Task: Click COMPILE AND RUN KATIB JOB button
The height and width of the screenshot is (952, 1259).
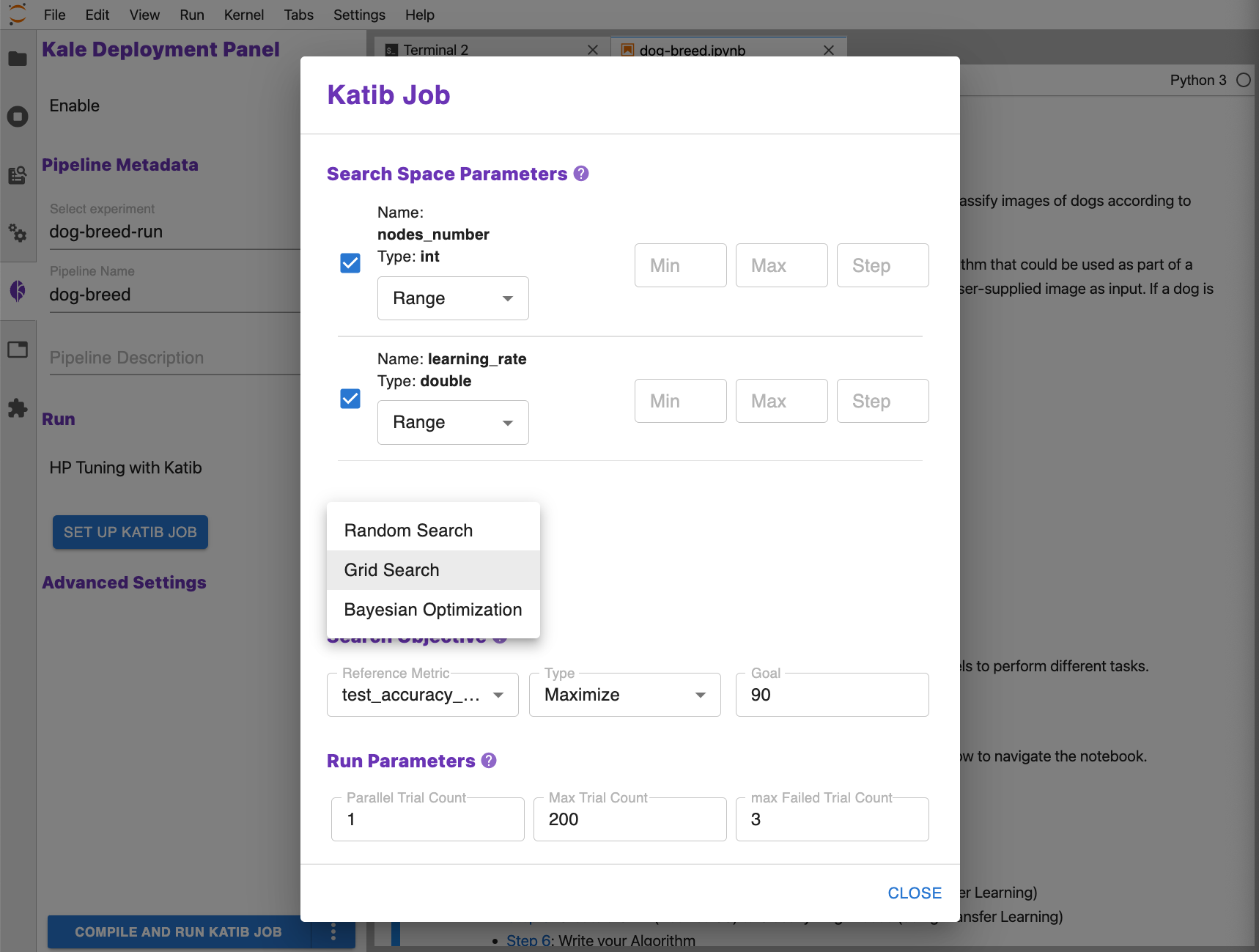Action: click(x=178, y=931)
